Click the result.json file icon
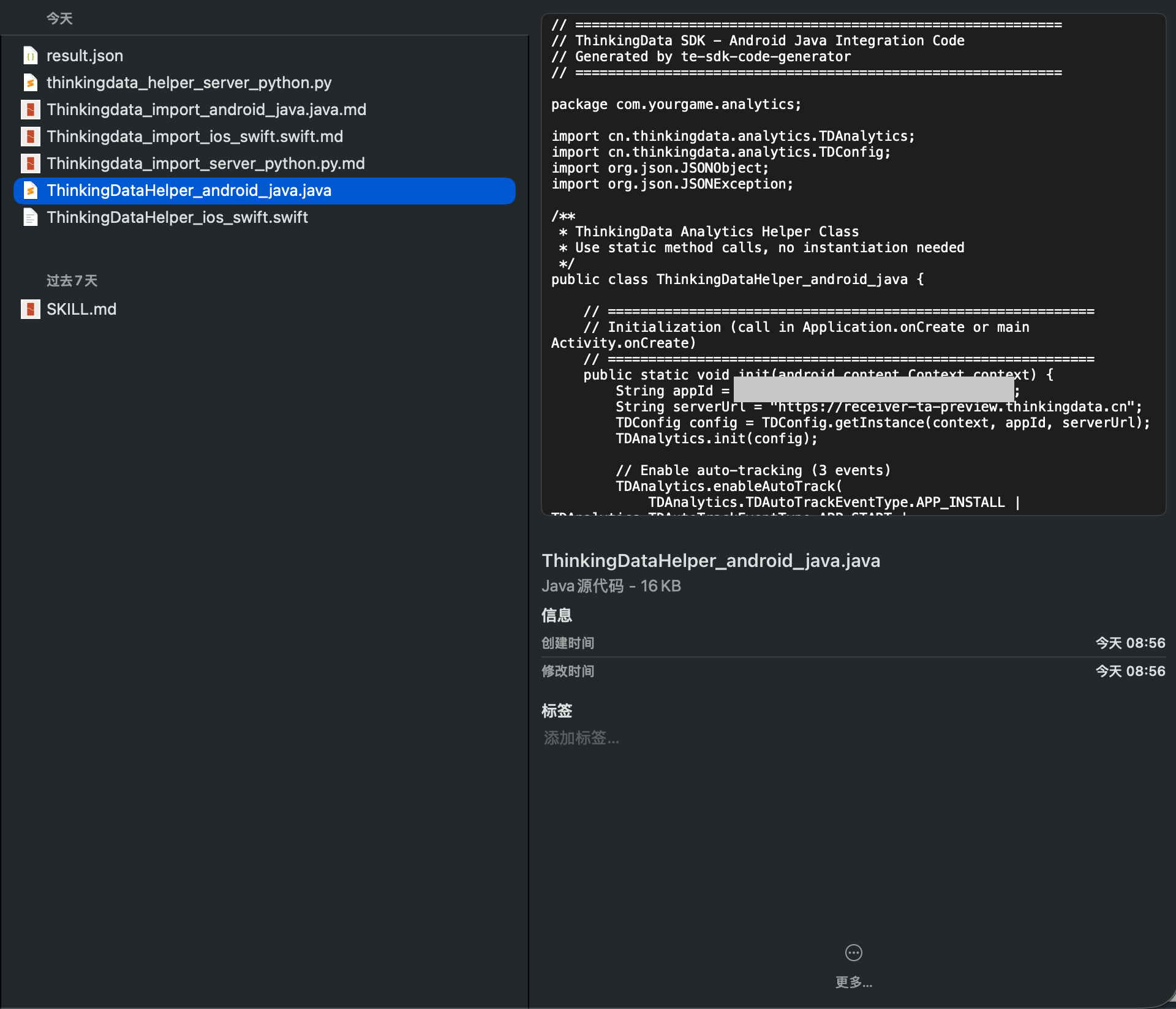 [x=31, y=56]
